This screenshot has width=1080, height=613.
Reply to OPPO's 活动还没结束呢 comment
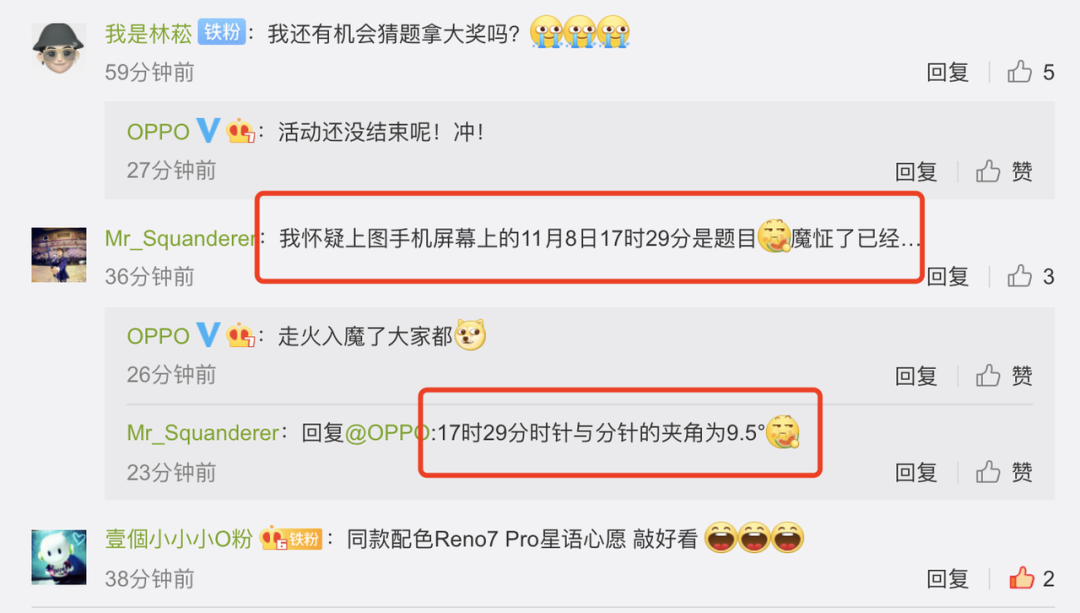[x=916, y=171]
